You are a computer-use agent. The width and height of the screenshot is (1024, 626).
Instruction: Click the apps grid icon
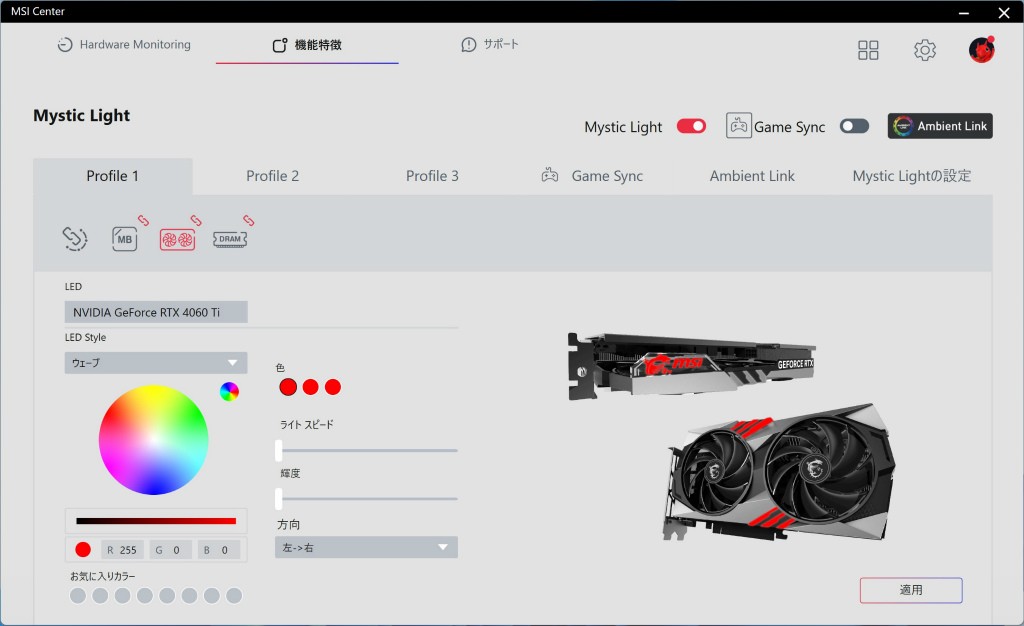[868, 50]
